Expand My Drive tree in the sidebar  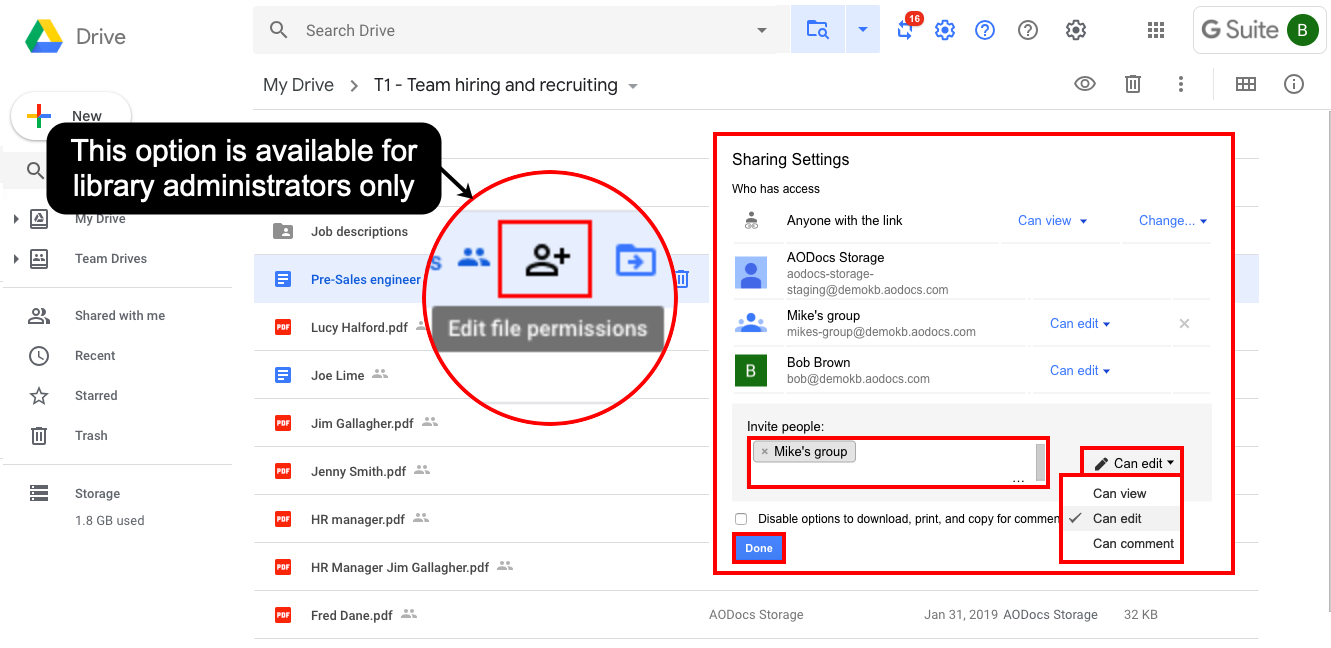(16, 219)
